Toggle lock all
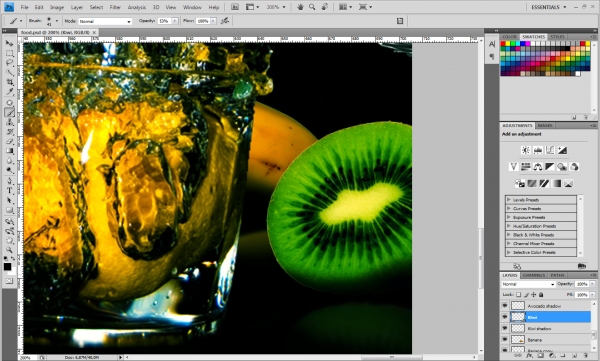 [x=541, y=294]
